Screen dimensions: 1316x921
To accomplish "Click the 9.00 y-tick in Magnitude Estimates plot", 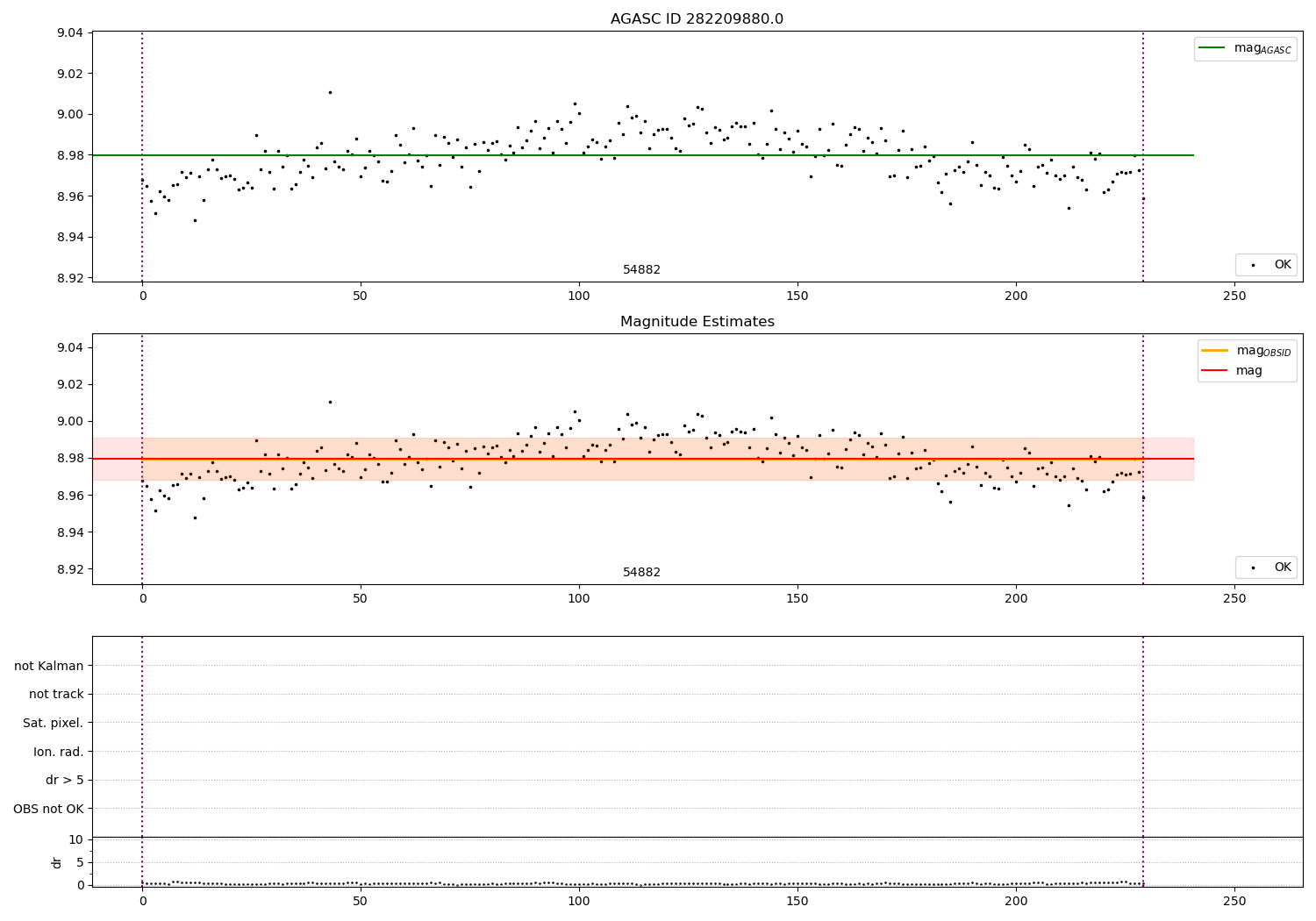I will (68, 421).
